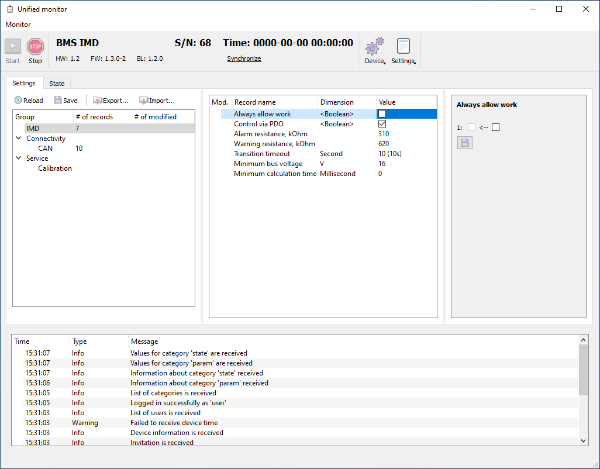Click the red Stop sign icon

[35, 46]
